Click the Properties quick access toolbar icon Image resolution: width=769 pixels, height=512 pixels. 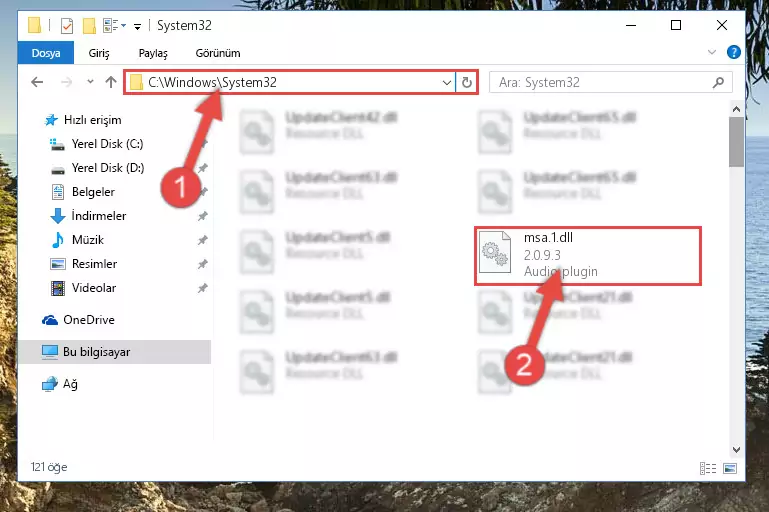point(67,26)
